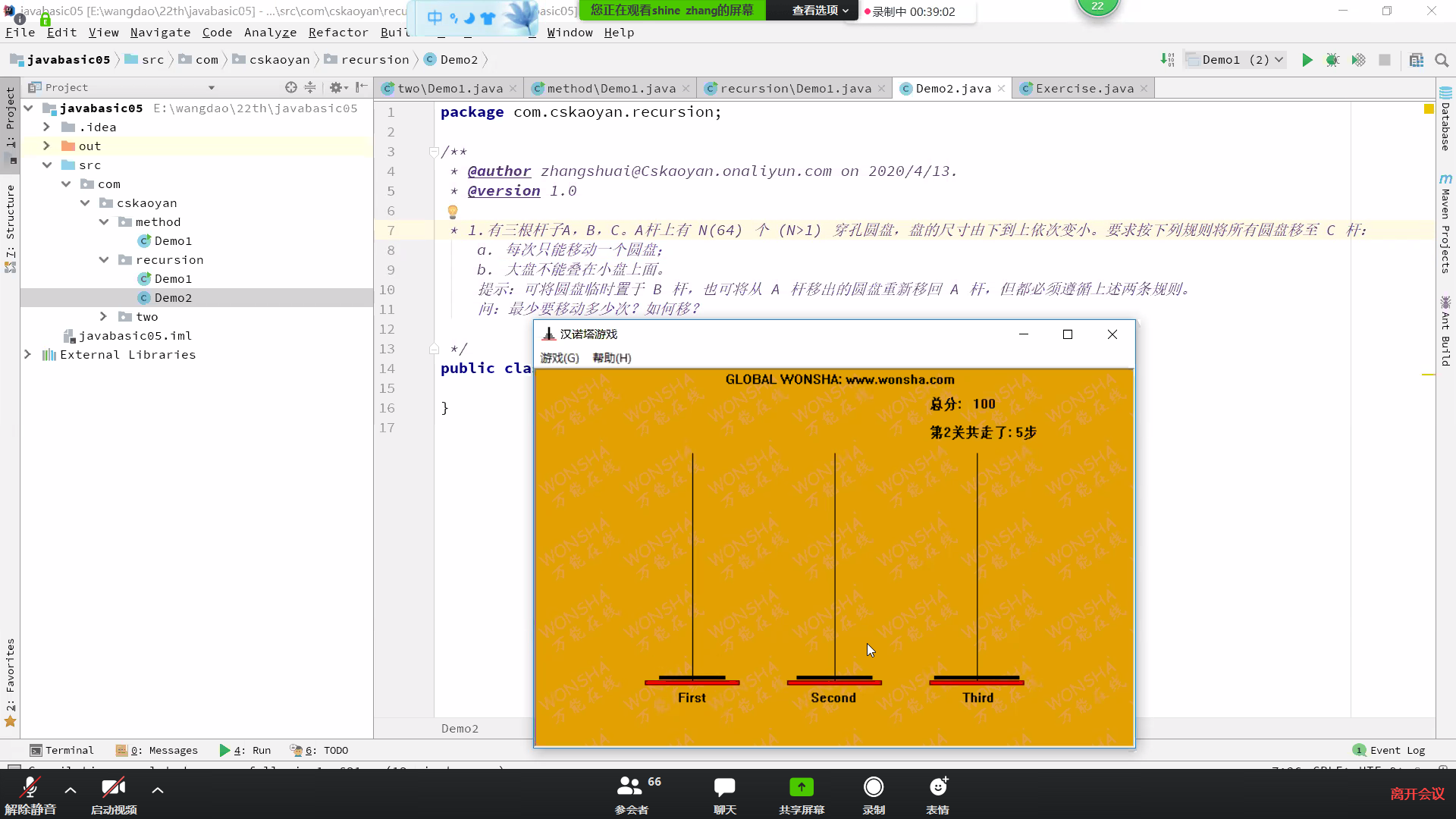This screenshot has width=1456, height=819.
Task: Expand the External Libraries node
Action: pos(28,354)
